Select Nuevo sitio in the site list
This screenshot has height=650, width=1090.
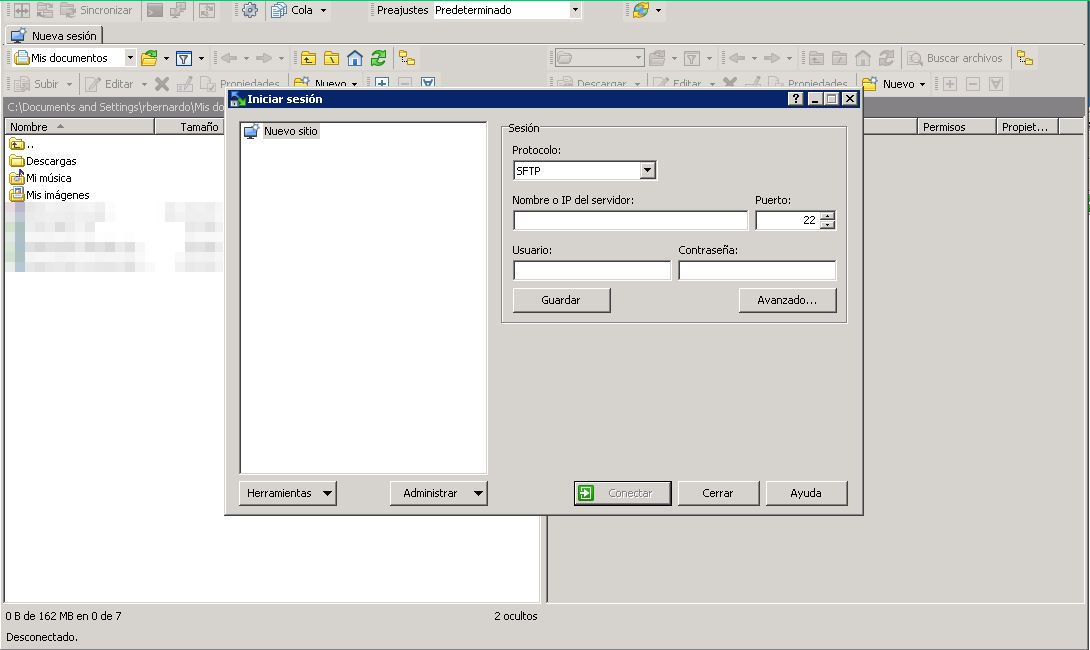tap(290, 131)
